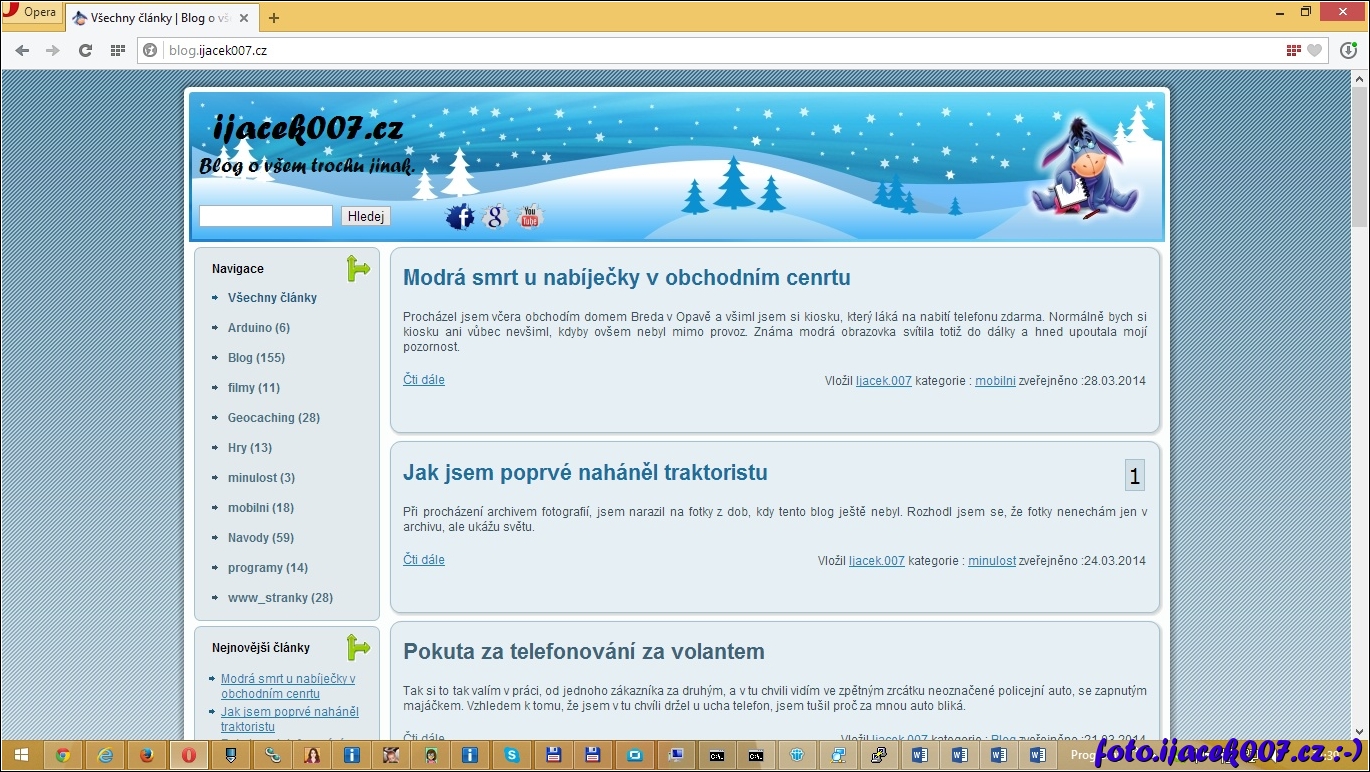Click the address bar showing blog.ijacek007.cz
Viewport: 1370px width, 772px height.
point(700,50)
